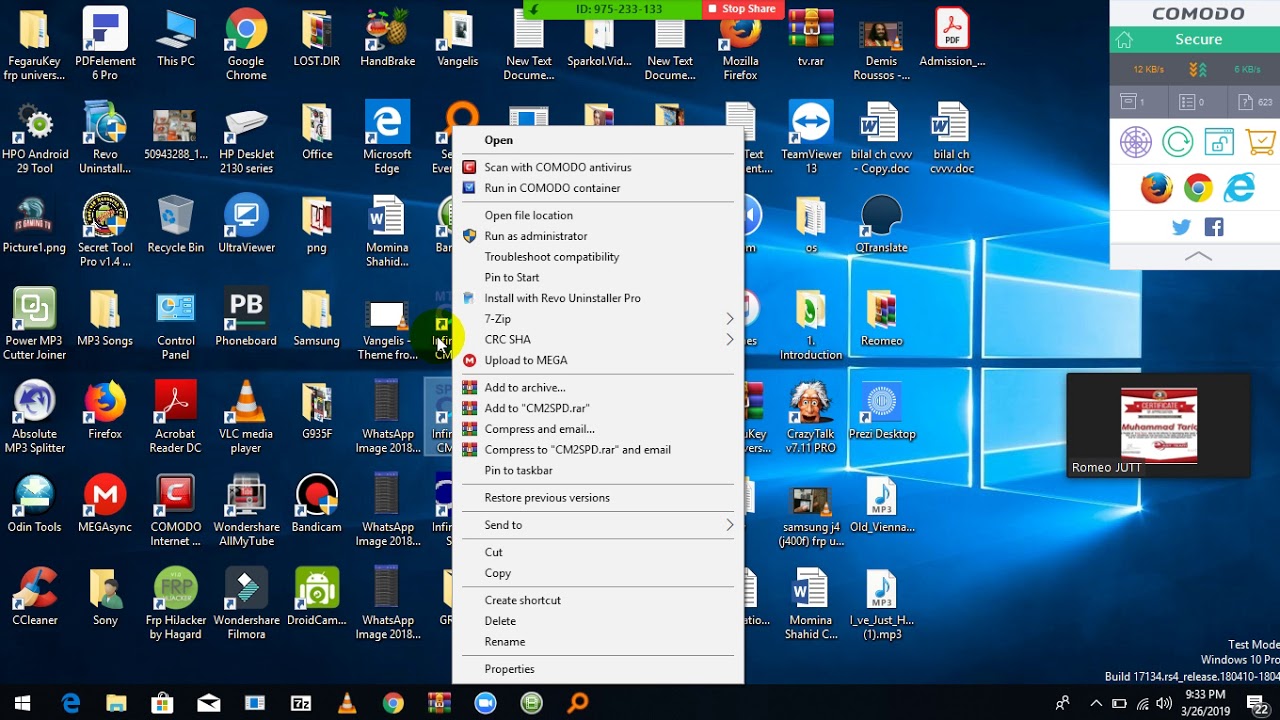Choose Run as administrator
Screen dimensions: 1280x720
click(598, 236)
